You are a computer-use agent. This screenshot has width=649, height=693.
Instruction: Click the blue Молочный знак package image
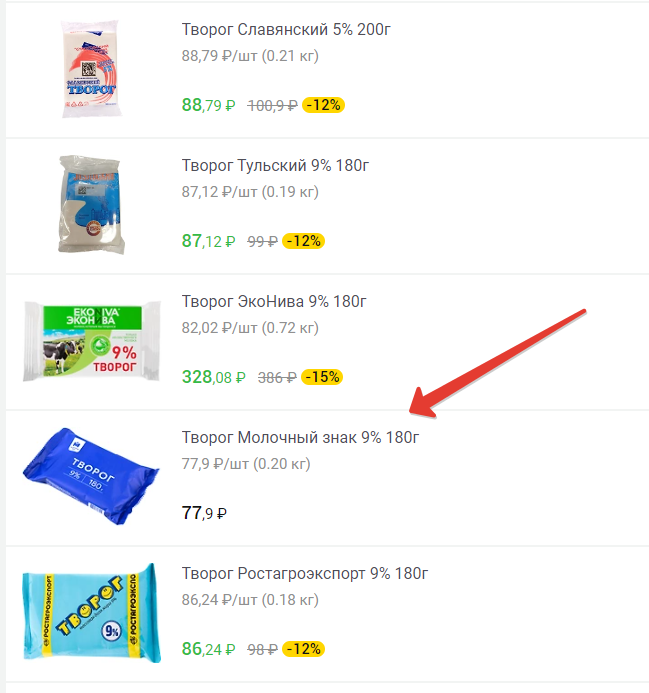tap(91, 476)
